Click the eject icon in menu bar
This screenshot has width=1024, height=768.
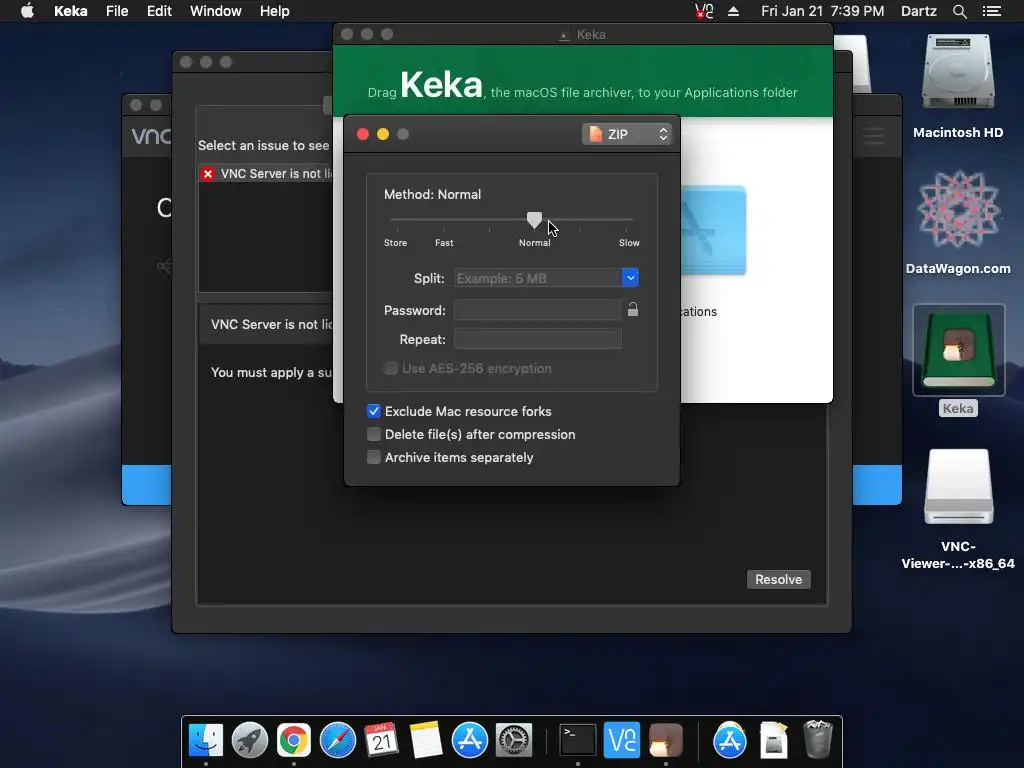click(x=733, y=11)
